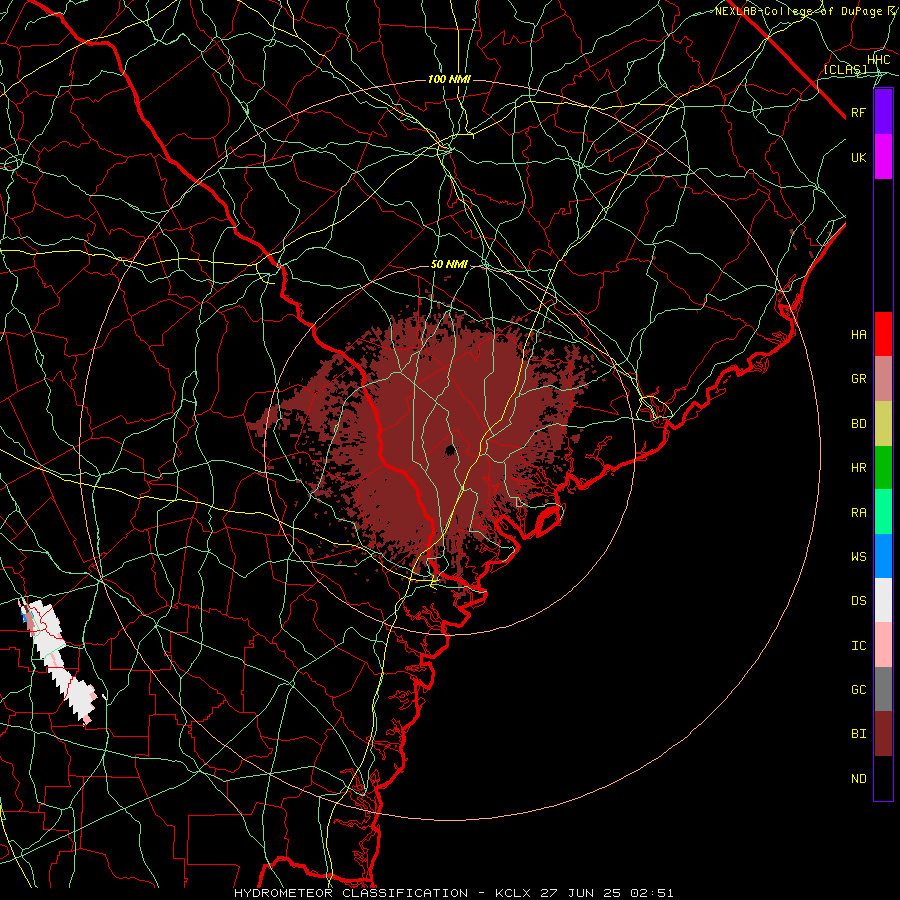Click the GC gray legend swatch
This screenshot has height=900, width=900.
(883, 689)
